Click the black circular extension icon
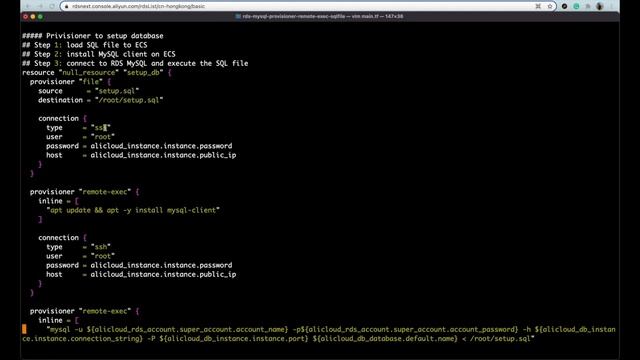The width and height of the screenshot is (640, 360). coord(564,6)
